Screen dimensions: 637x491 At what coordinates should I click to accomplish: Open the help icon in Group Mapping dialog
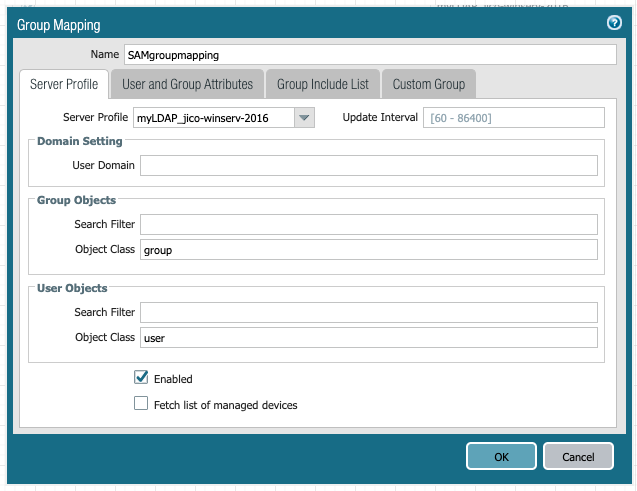[614, 23]
